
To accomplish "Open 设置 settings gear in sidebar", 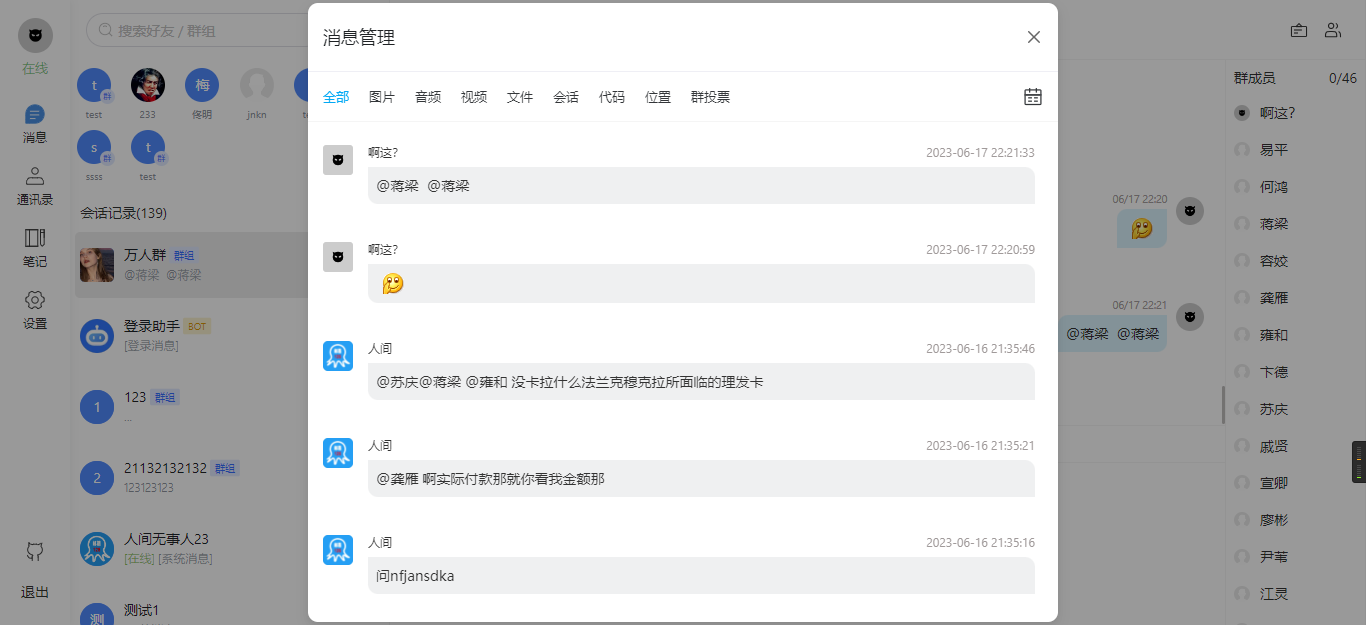I will click(35, 310).
